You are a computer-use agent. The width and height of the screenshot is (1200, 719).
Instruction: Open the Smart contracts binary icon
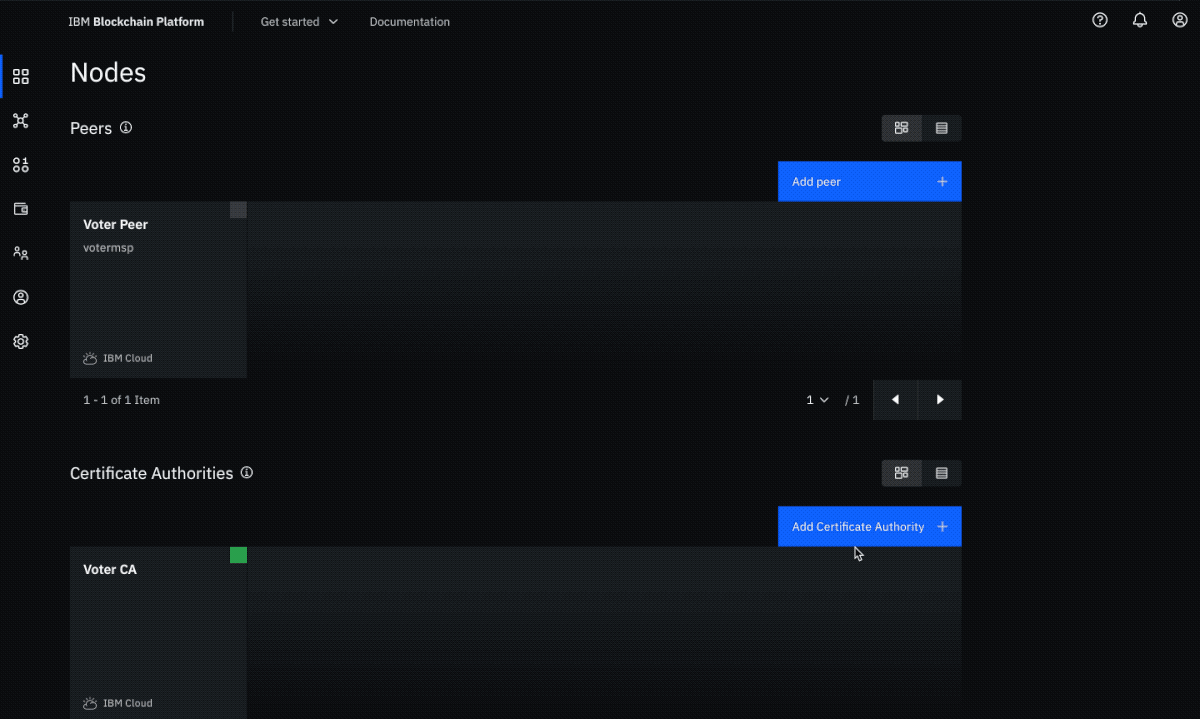(x=20, y=165)
